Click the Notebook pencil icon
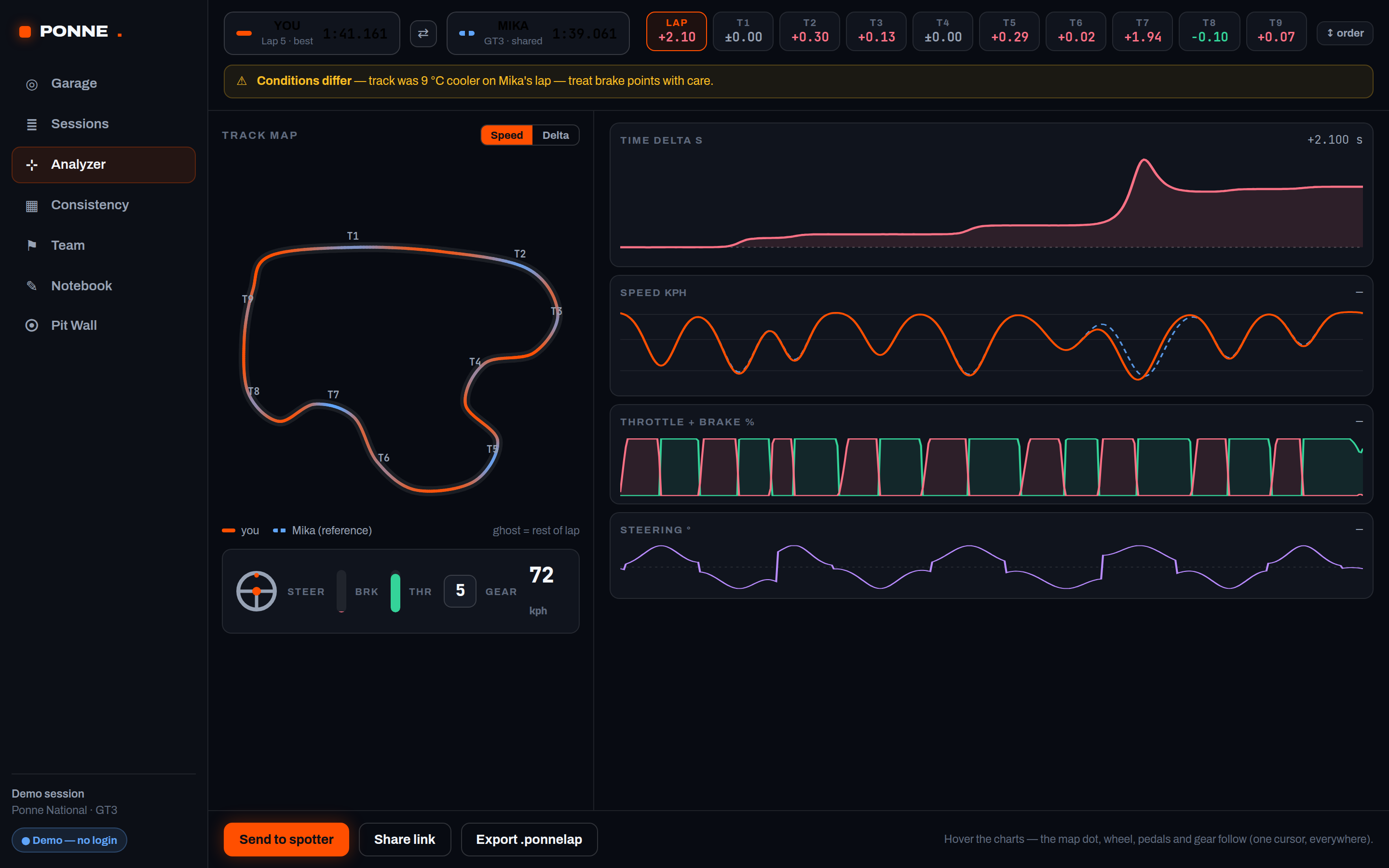 tap(31, 286)
